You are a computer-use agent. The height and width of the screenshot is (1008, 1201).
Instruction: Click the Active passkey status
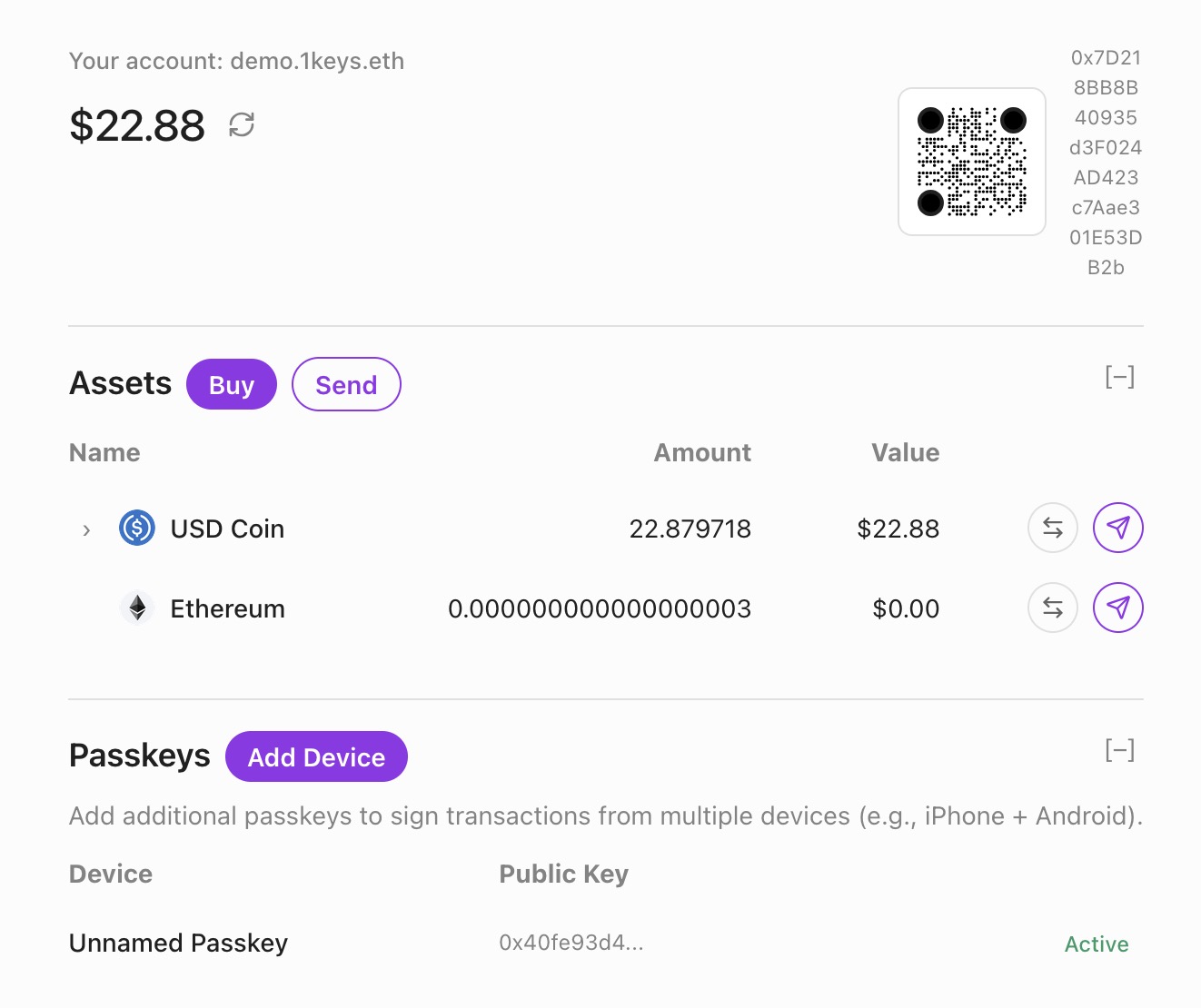point(1096,944)
